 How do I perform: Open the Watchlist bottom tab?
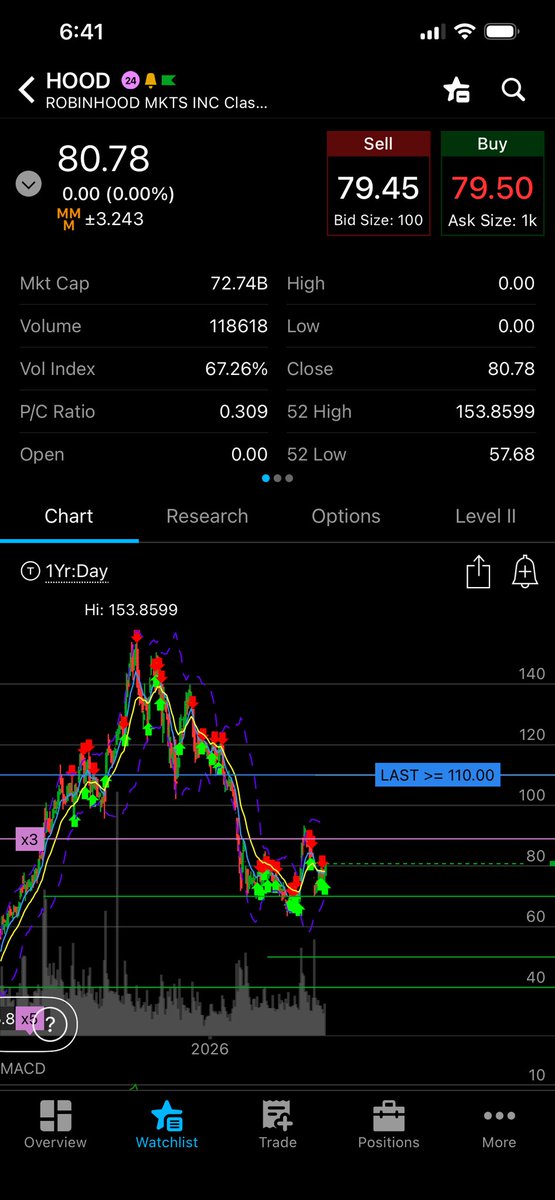pos(167,1125)
